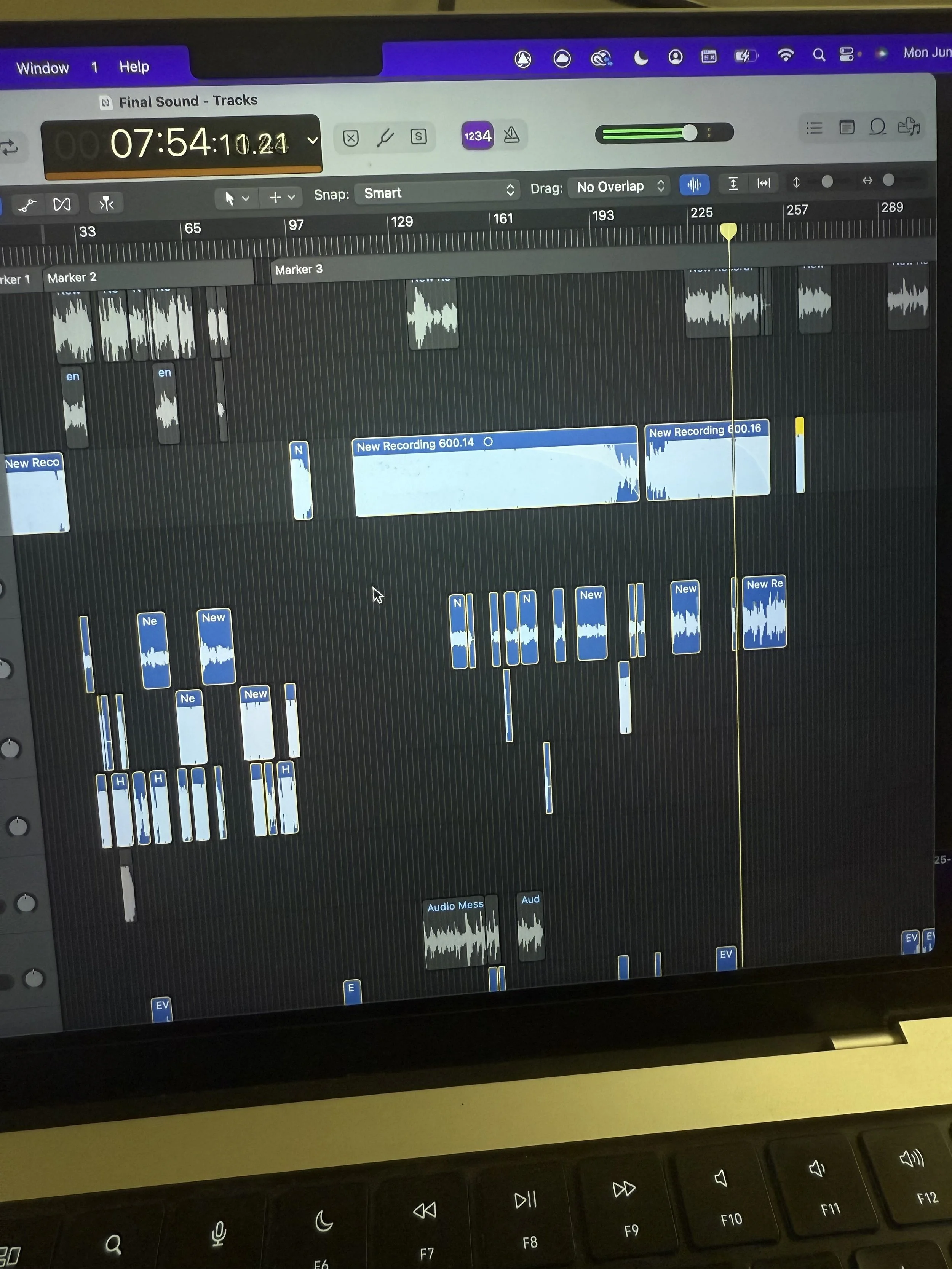Image resolution: width=952 pixels, height=1269 pixels.
Task: Click the Flex show/hide icon
Action: [x=62, y=204]
